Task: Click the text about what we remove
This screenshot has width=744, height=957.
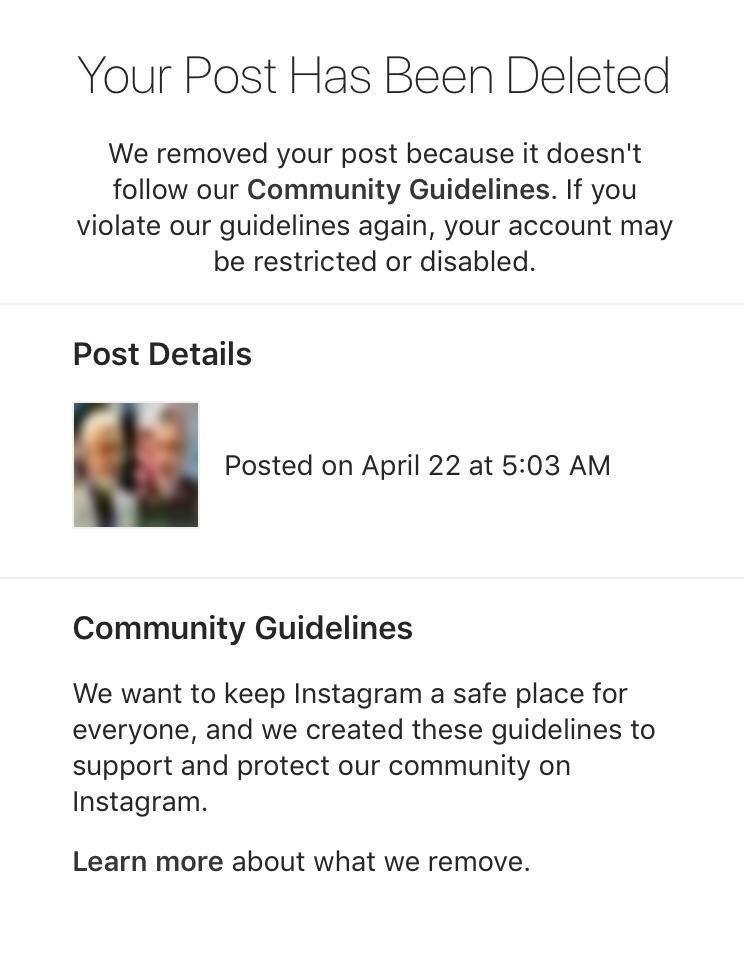Action: 381,862
